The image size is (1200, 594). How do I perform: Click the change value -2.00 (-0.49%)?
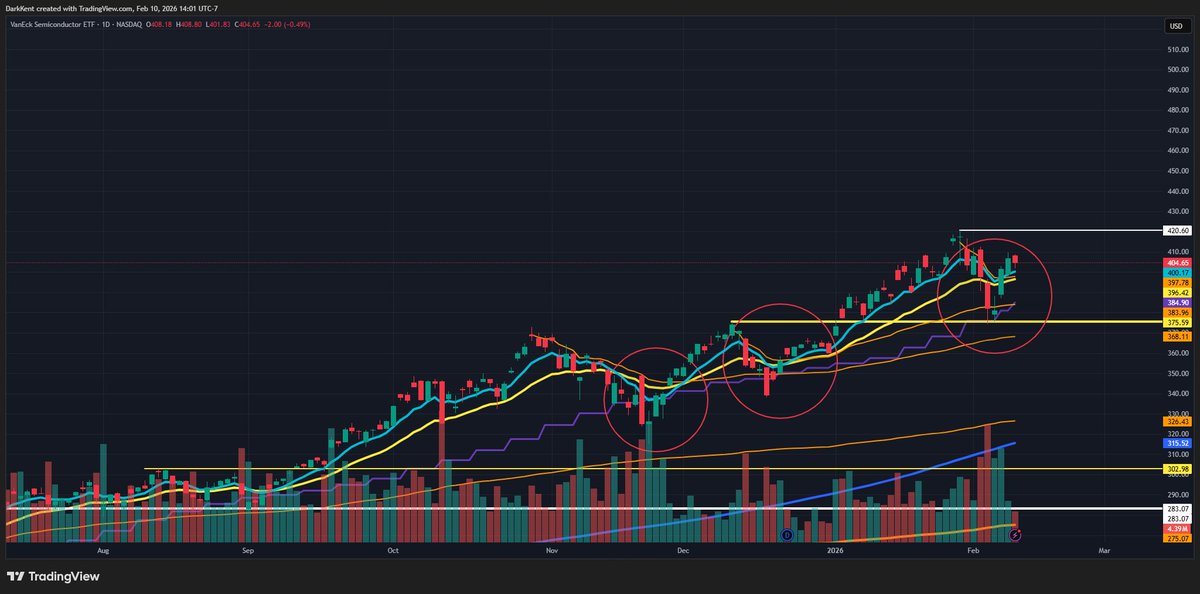[287, 24]
